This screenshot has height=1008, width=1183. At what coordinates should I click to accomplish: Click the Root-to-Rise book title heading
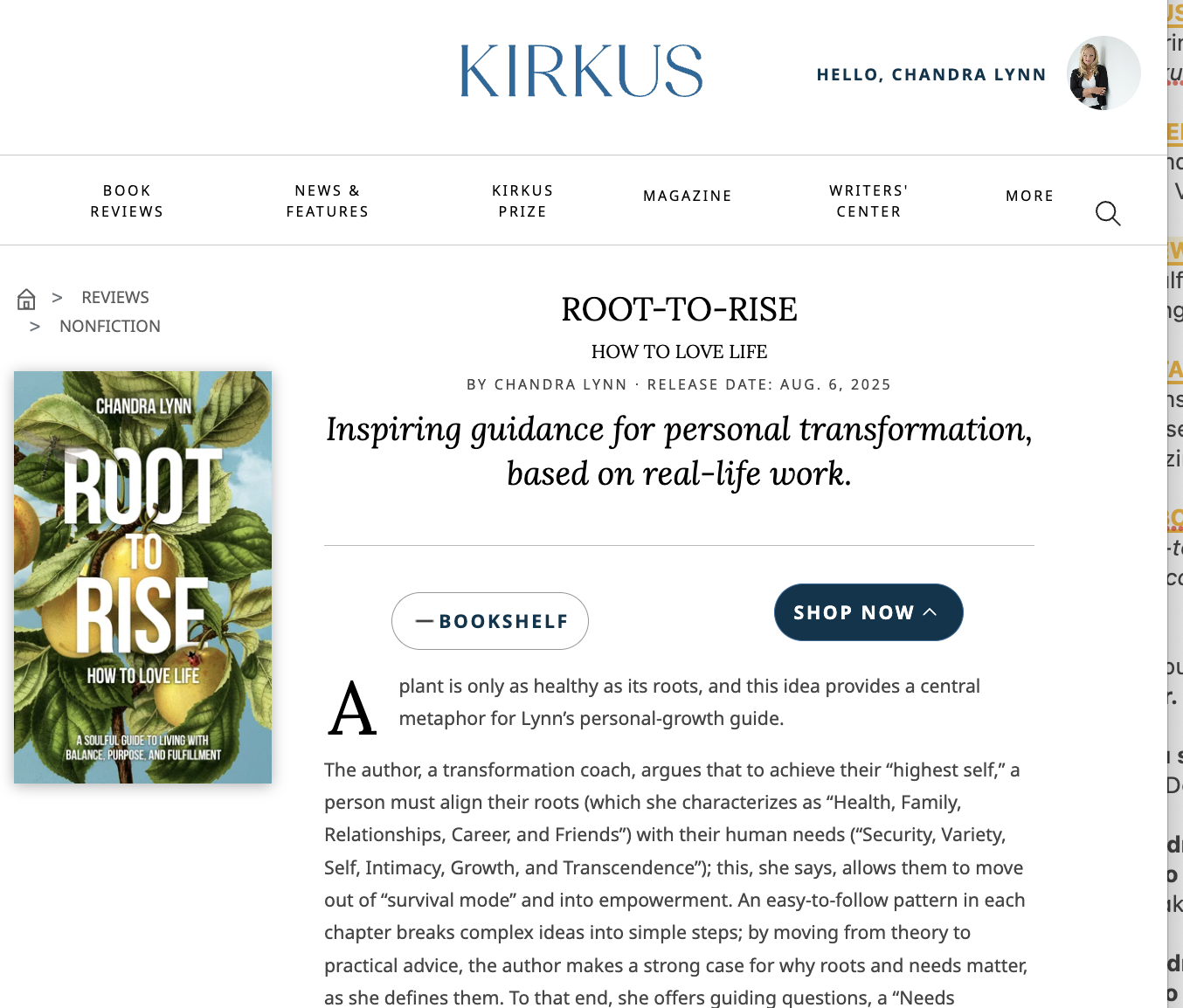tap(679, 309)
